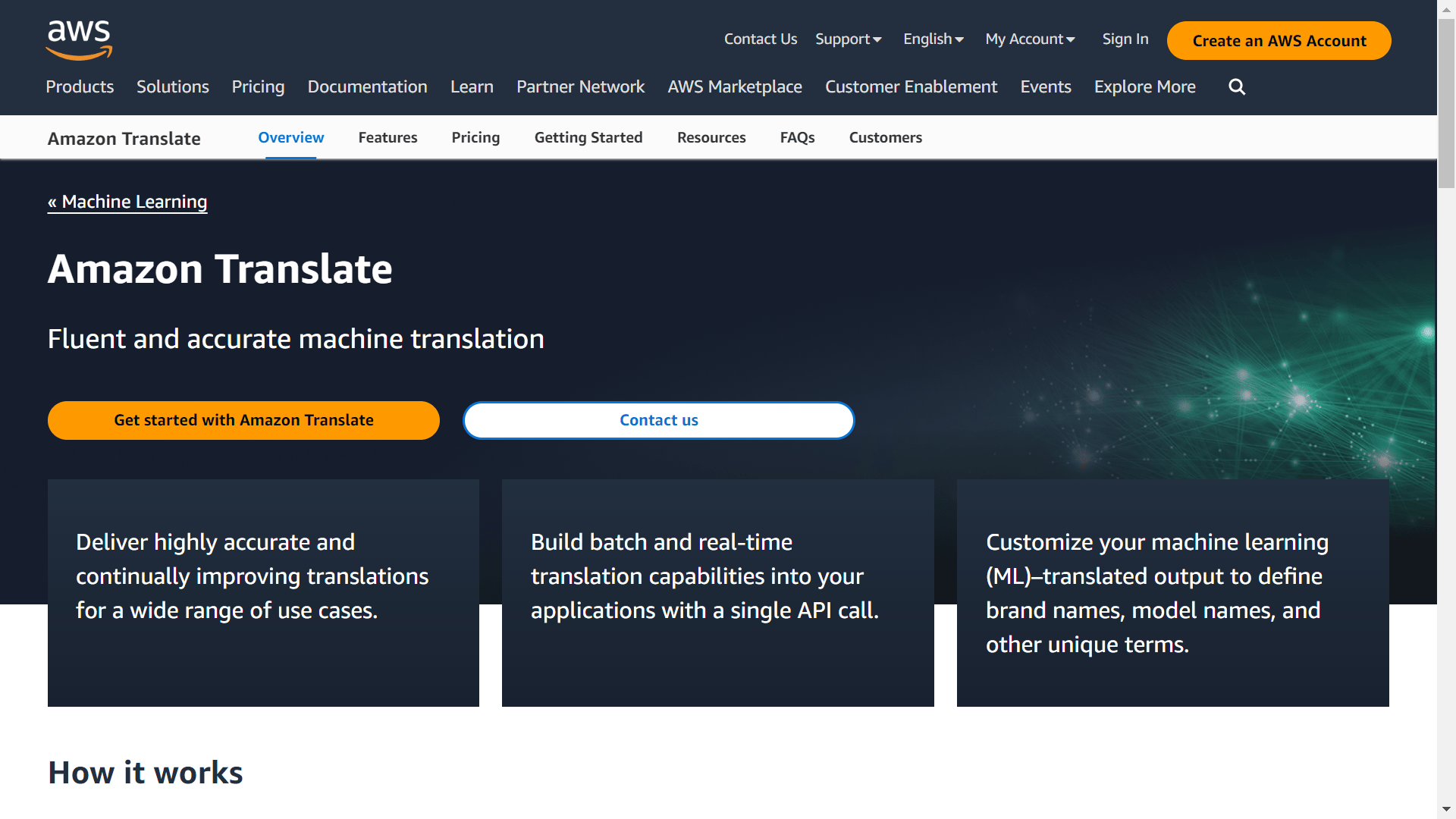This screenshot has height=819, width=1456.
Task: Open the Pricing tab for Amazon Translate
Action: point(475,137)
